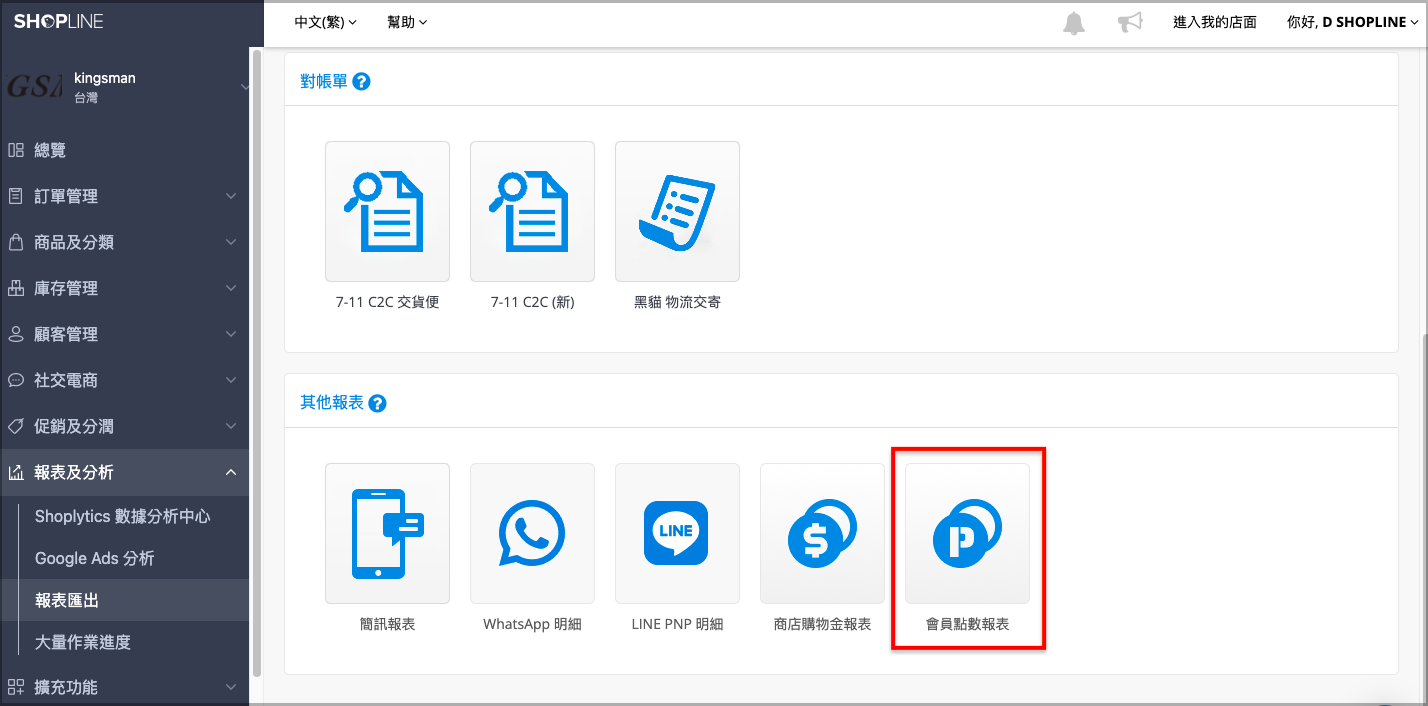1428x706 pixels.
Task: Collapse the 報表及分析 menu chevron
Action: 231,472
